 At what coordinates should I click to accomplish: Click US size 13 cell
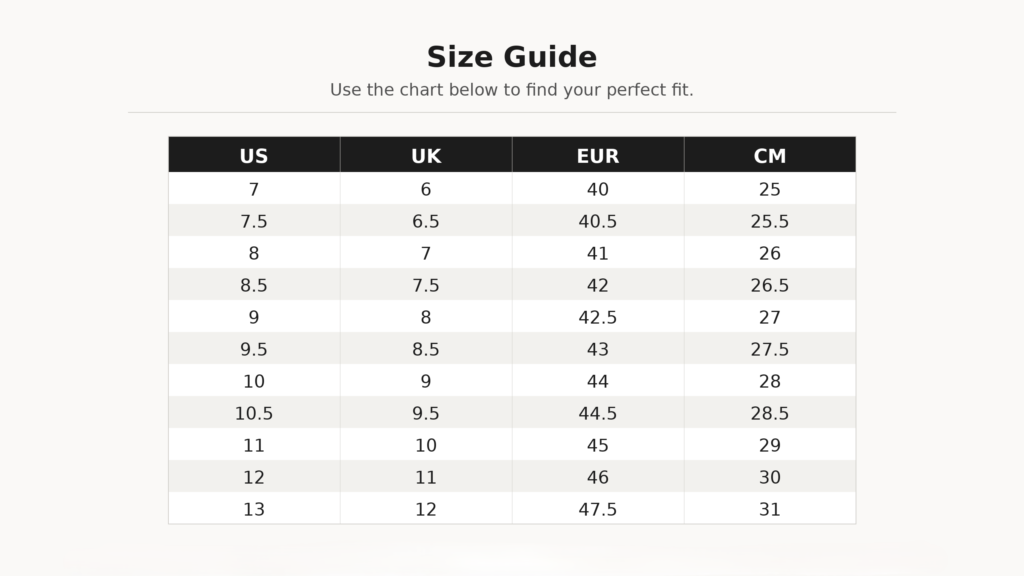[254, 509]
